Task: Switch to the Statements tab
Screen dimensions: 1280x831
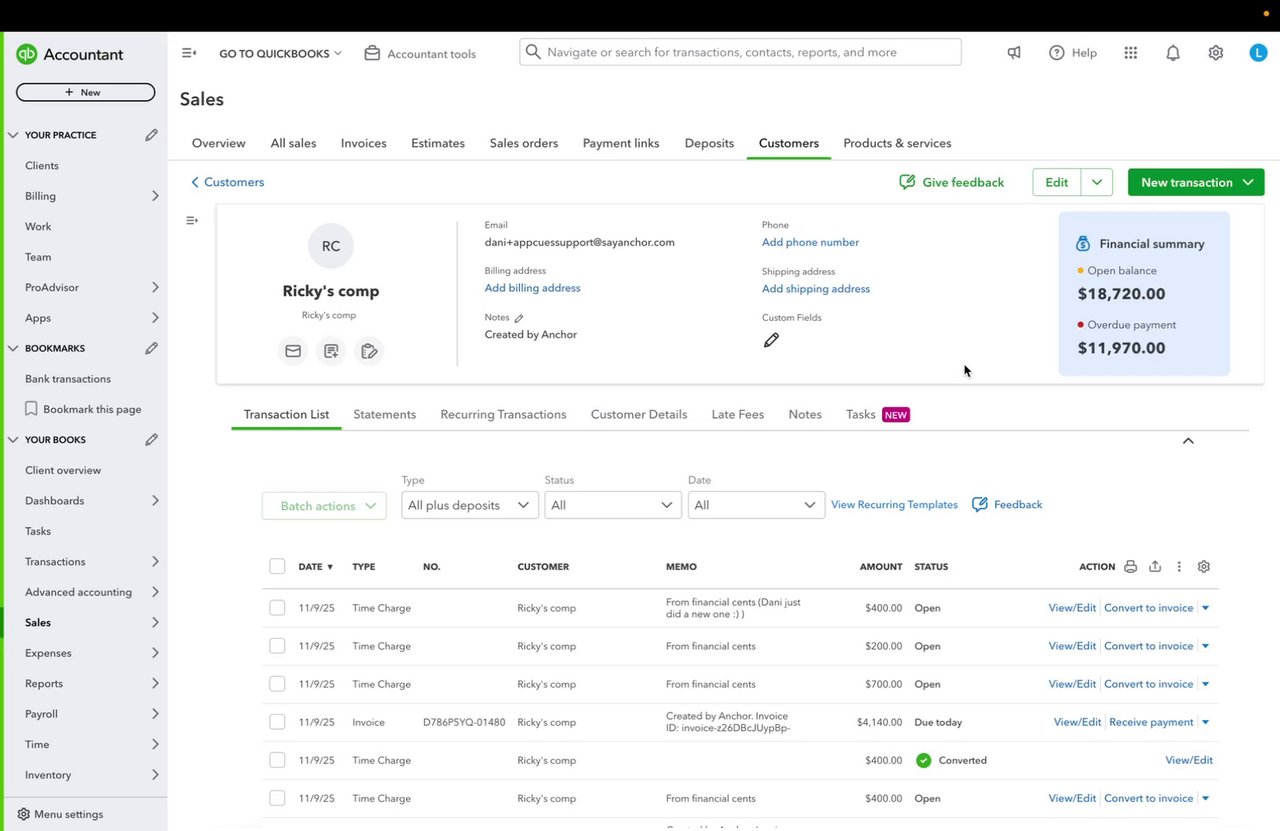Action: click(384, 414)
